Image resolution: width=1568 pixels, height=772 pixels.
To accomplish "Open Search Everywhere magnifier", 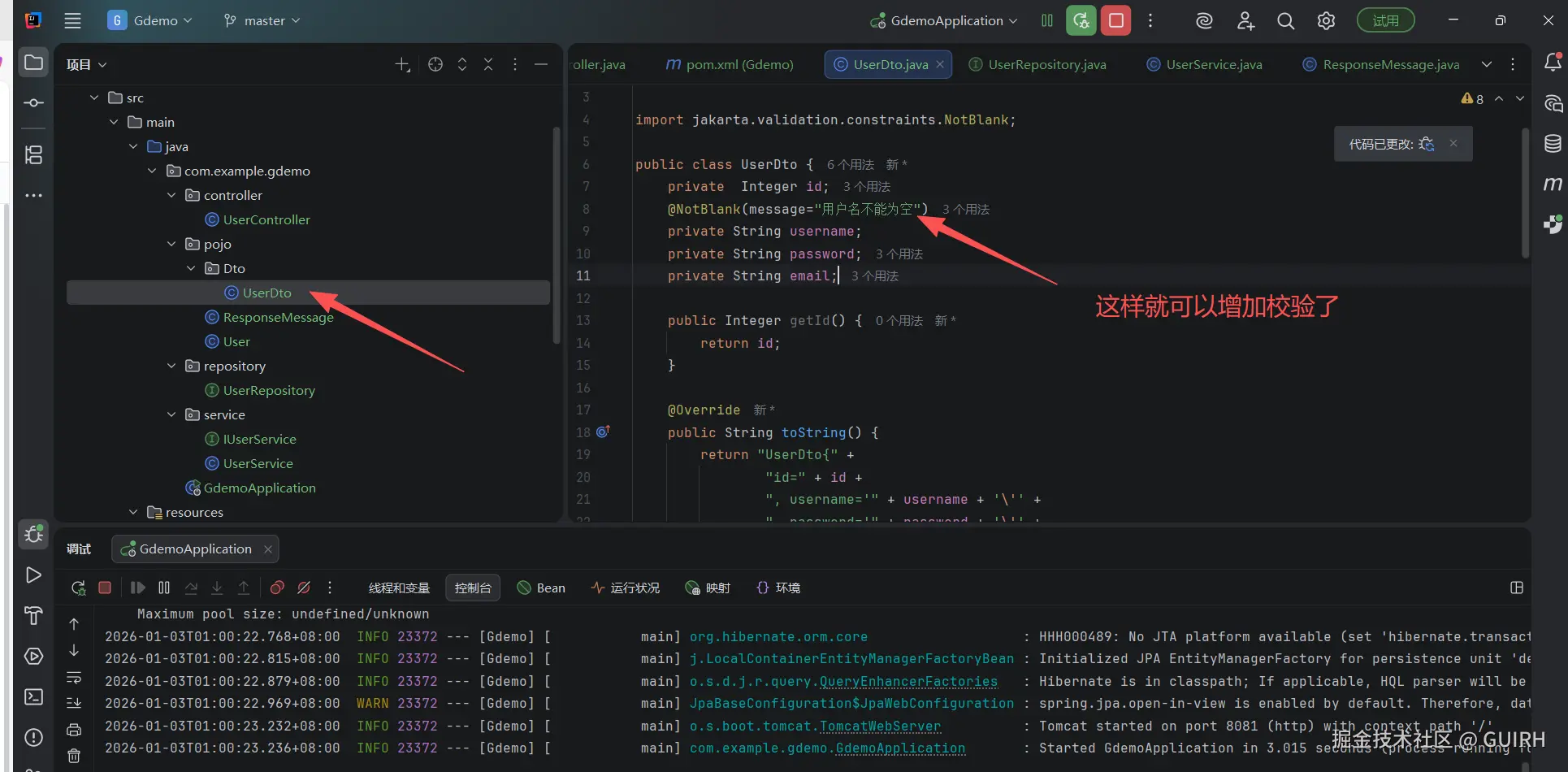I will [1285, 21].
